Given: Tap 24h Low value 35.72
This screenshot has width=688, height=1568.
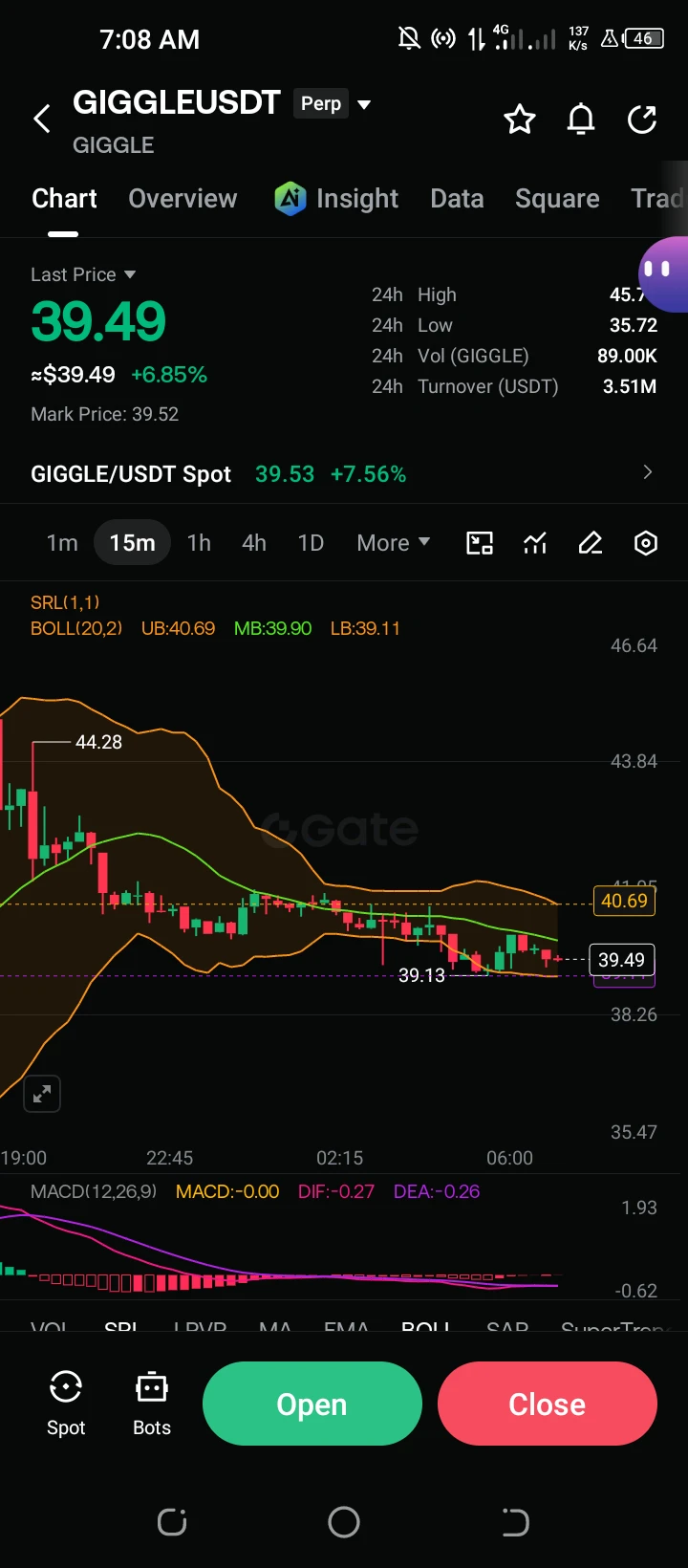Looking at the screenshot, I should [x=634, y=325].
